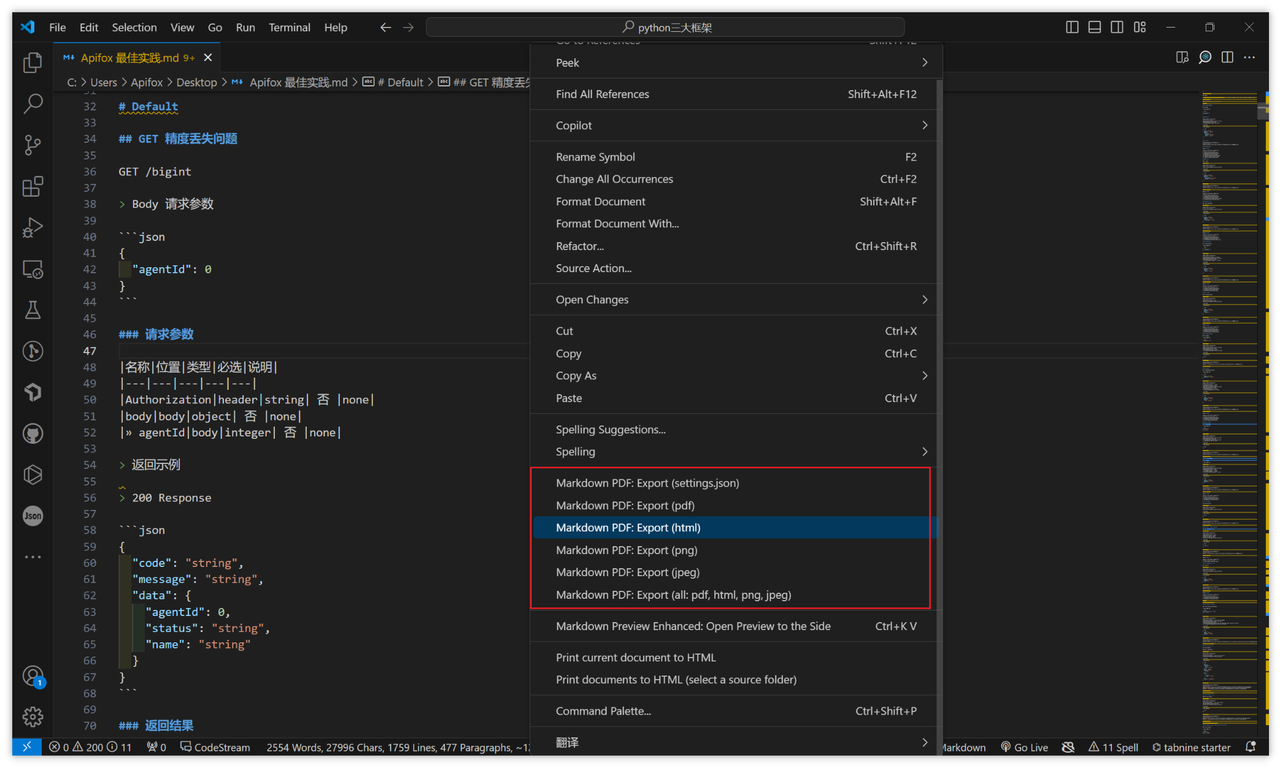1280x768 pixels.
Task: Open the File menu
Action: [x=57, y=27]
